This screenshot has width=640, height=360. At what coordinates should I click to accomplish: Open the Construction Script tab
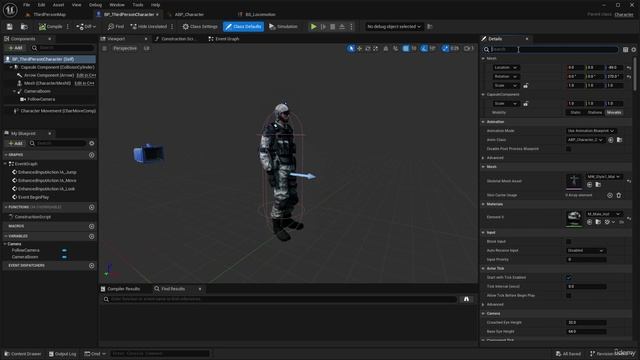click(178, 39)
